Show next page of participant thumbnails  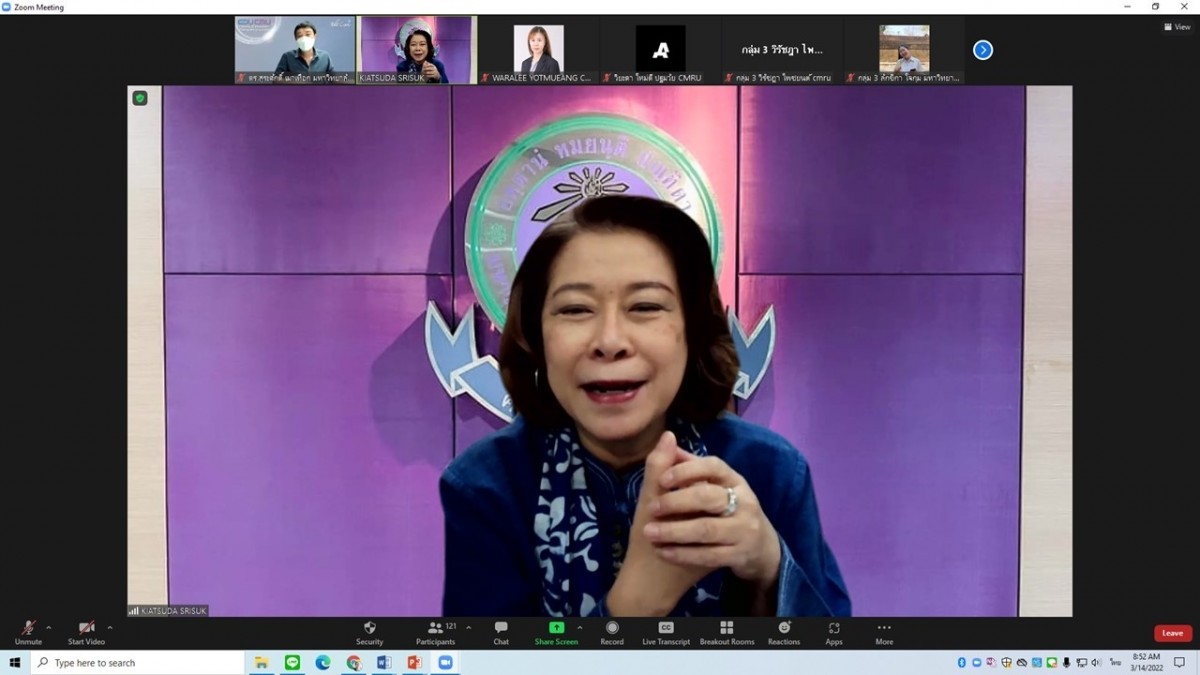click(983, 50)
